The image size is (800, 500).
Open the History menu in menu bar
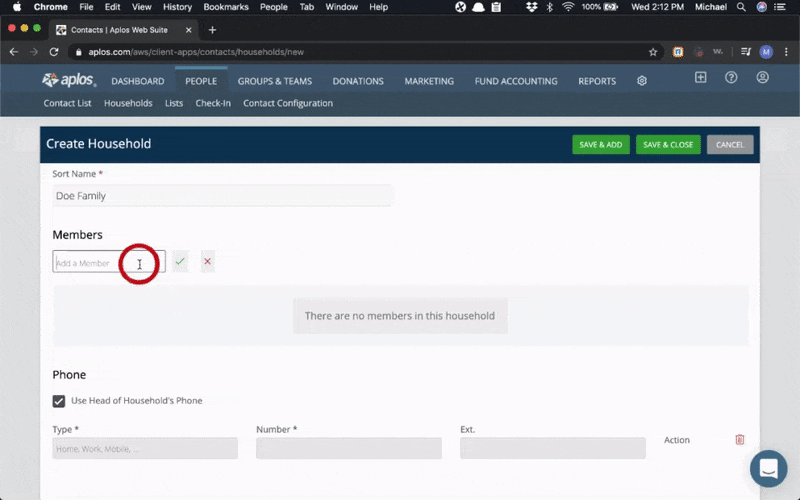[178, 7]
